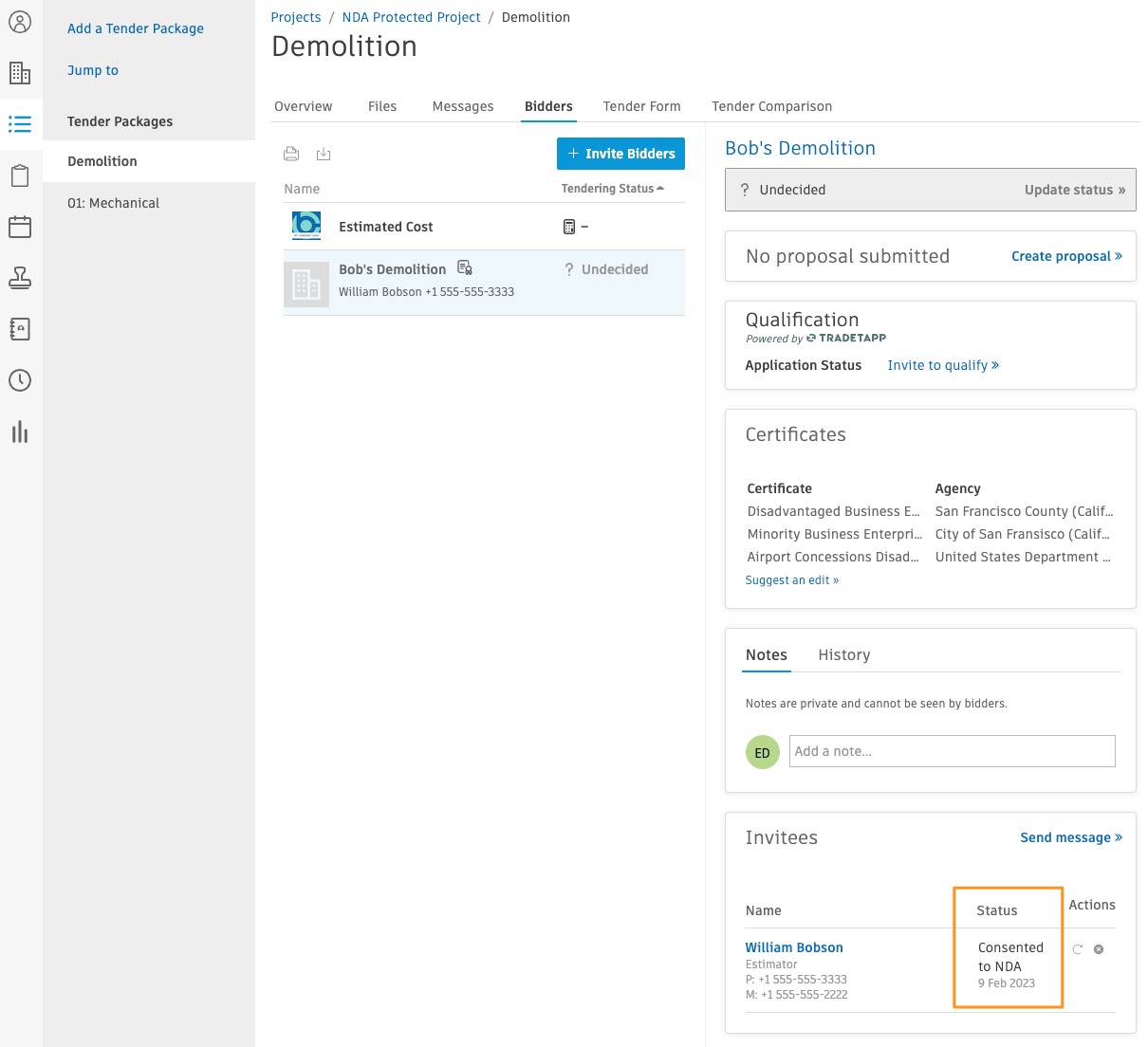Expand Update status on the Undecided bar
Viewport: 1148px width, 1047px height.
tap(1075, 190)
